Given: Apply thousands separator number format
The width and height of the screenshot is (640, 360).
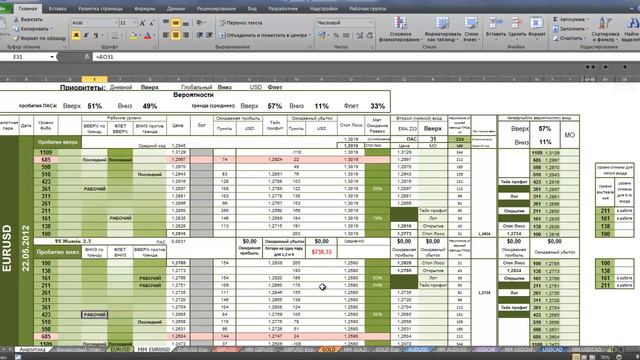Looking at the screenshot, I should (346, 36).
